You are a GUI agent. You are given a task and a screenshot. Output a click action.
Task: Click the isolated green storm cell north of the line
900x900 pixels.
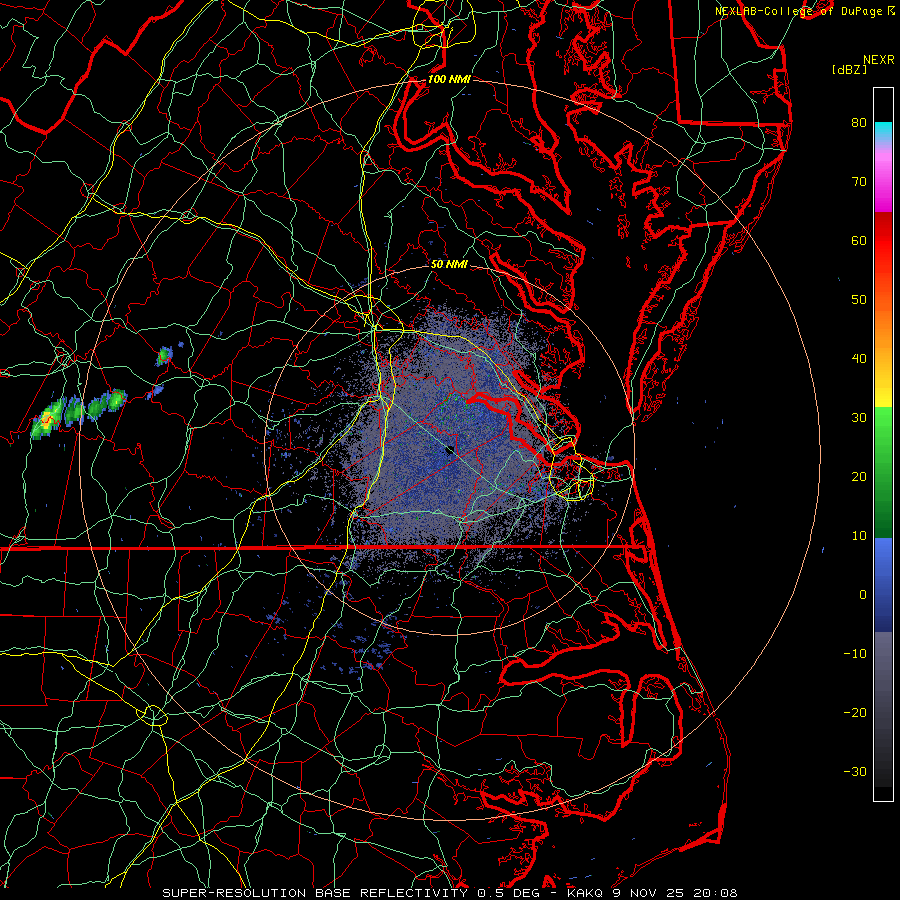(164, 356)
